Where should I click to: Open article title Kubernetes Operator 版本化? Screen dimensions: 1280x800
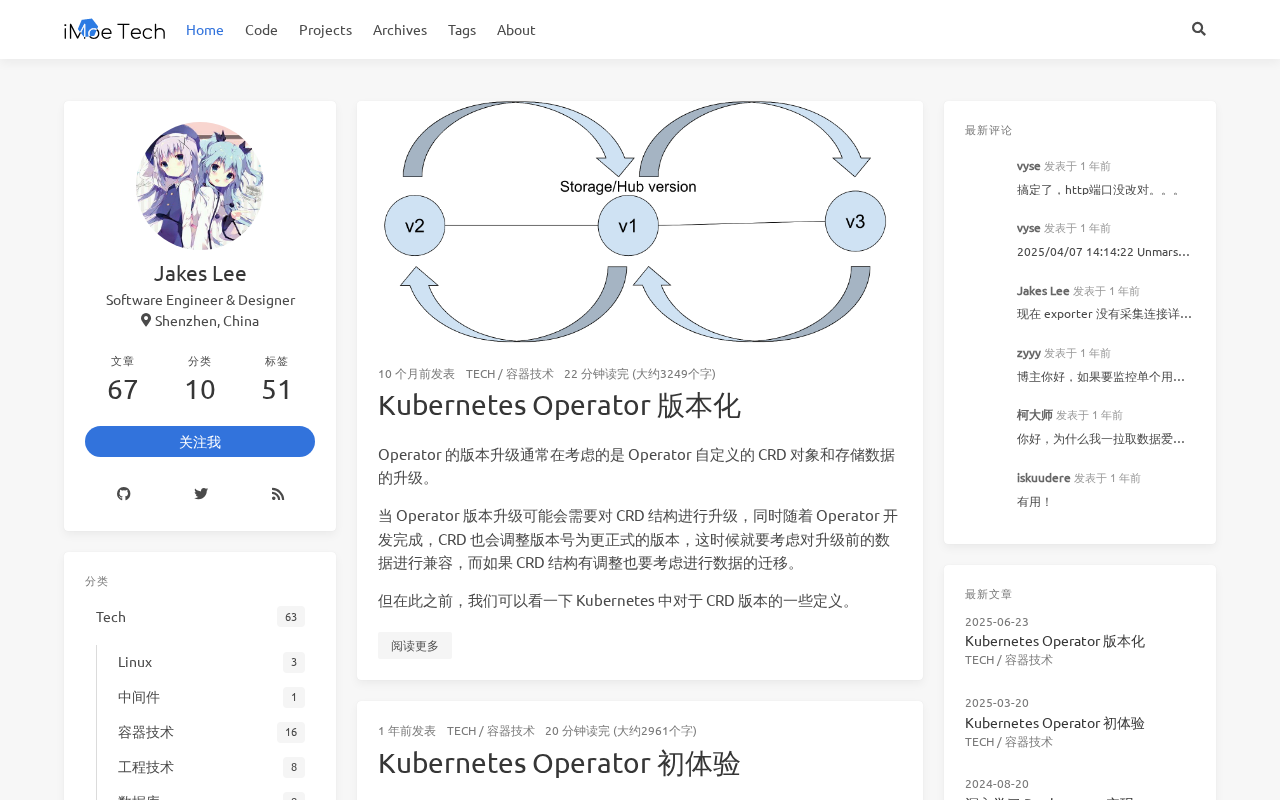click(x=559, y=405)
